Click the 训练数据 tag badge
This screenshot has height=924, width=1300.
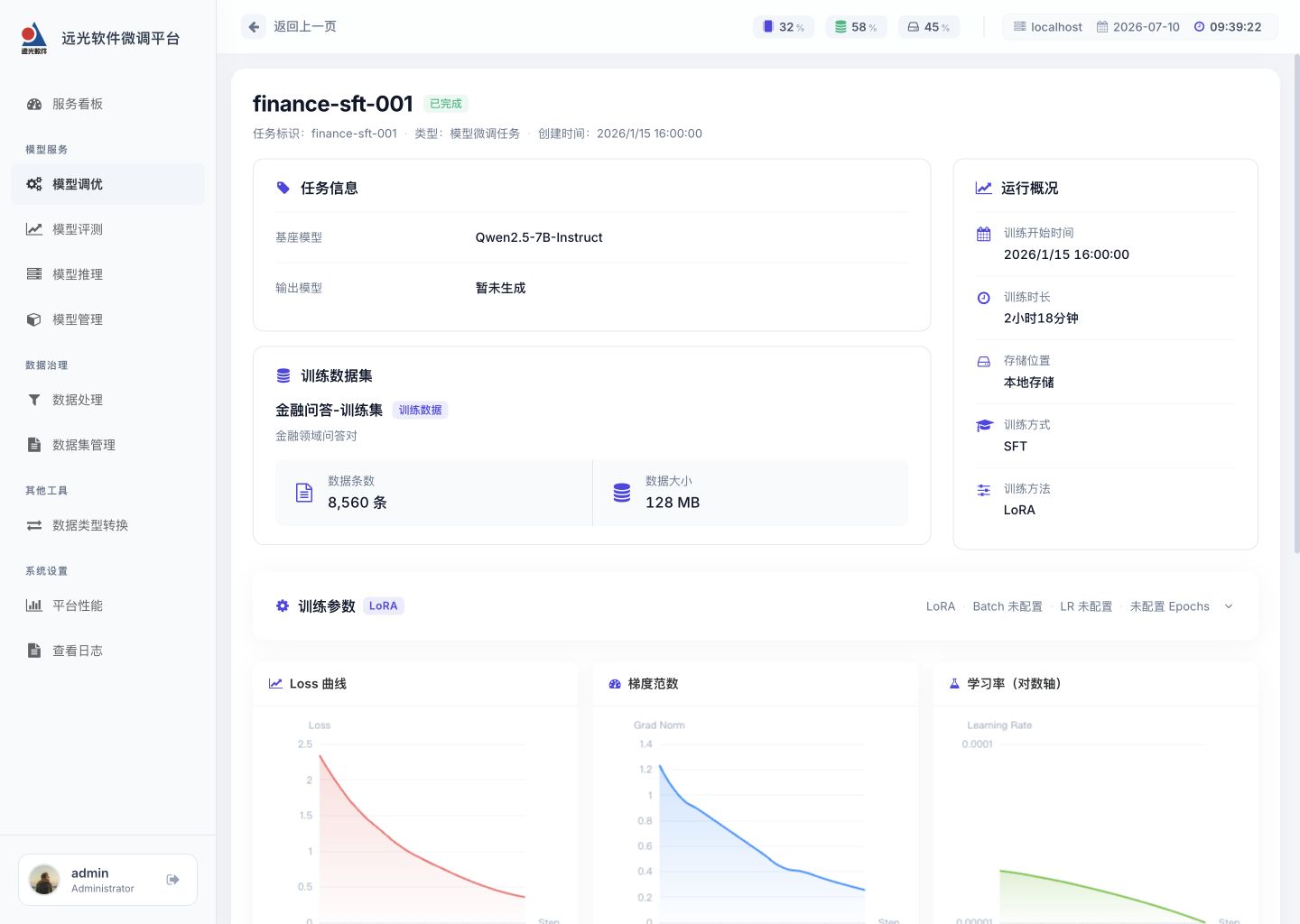(421, 411)
